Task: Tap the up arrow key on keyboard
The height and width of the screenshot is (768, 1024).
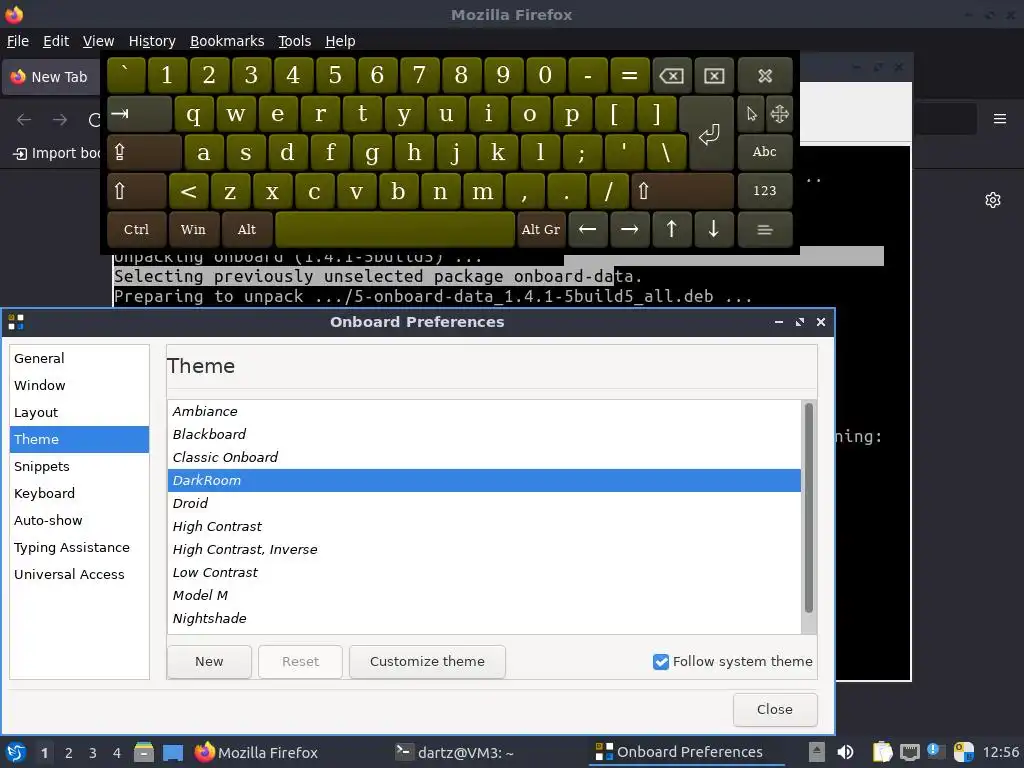Action: pyautogui.click(x=671, y=230)
